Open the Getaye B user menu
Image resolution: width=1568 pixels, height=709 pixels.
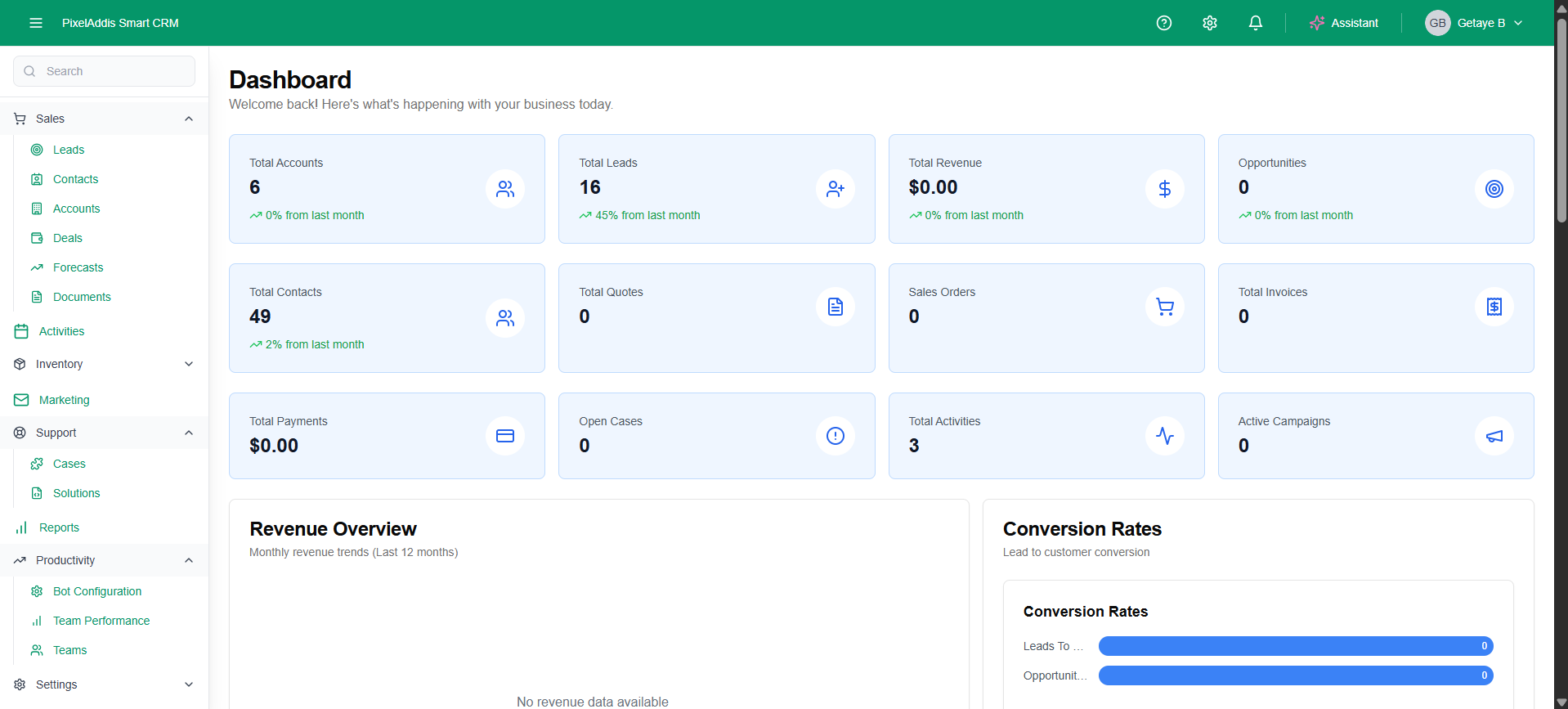(1475, 23)
